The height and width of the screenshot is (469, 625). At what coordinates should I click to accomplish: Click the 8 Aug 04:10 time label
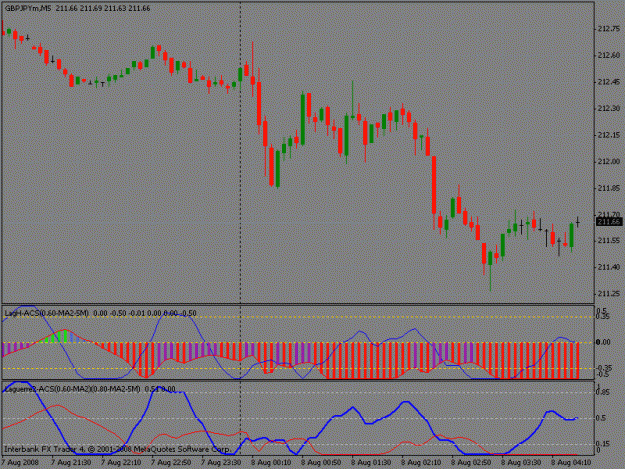click(x=571, y=463)
